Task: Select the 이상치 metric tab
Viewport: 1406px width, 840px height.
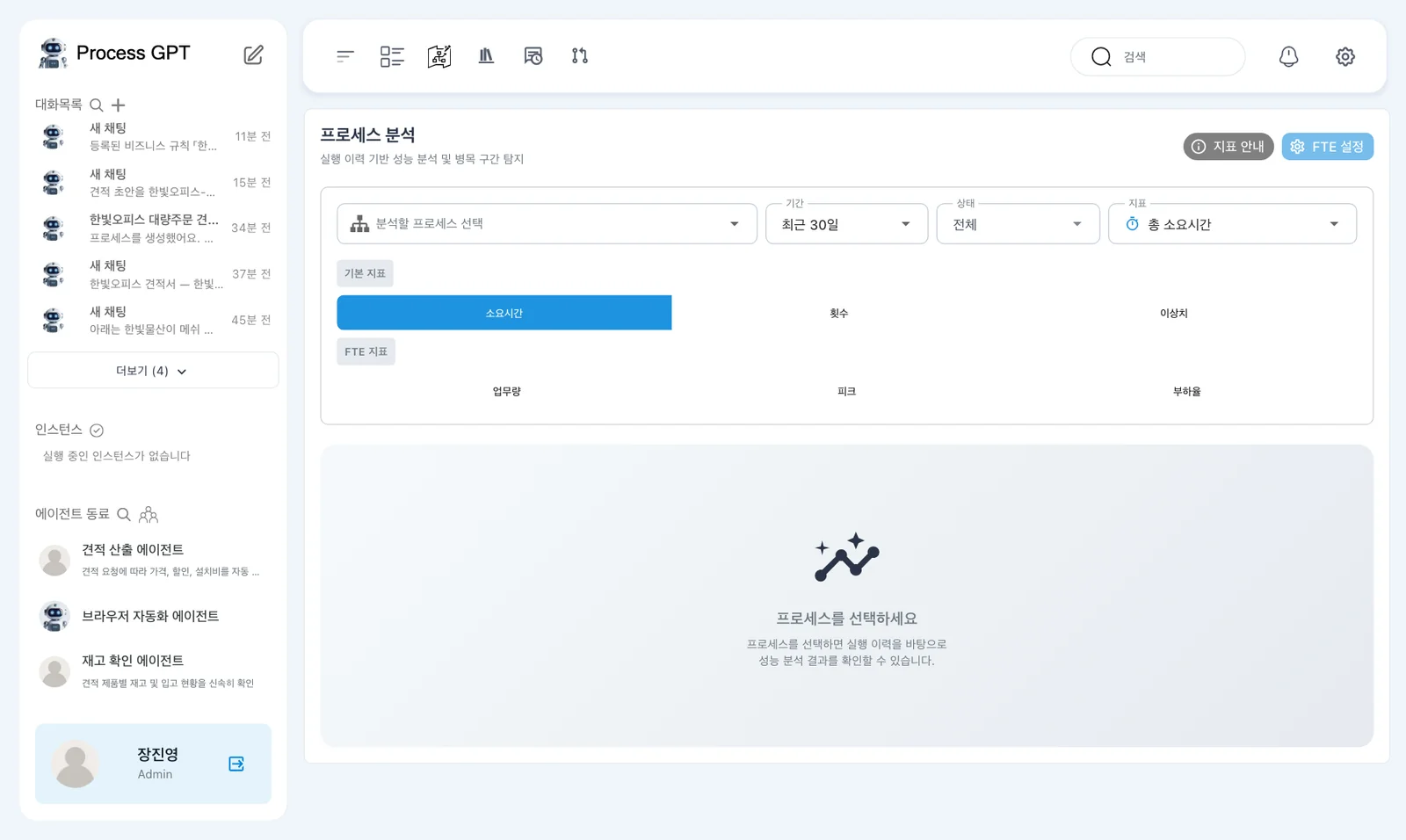Action: [1174, 313]
